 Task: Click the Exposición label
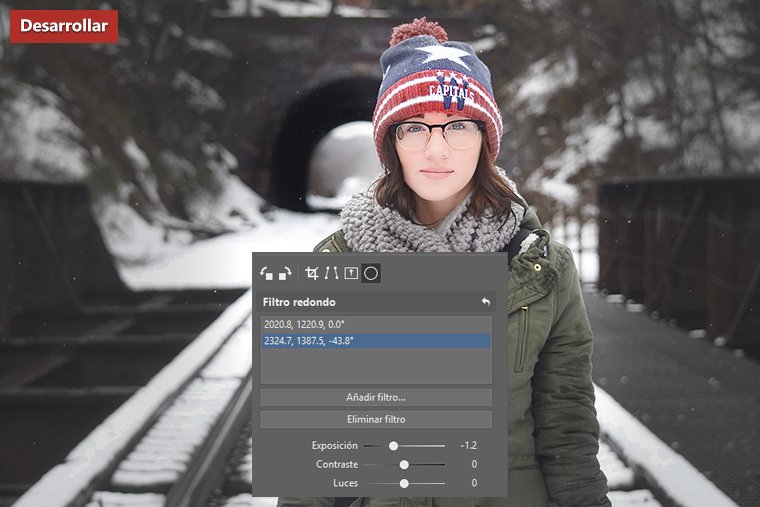[334, 445]
